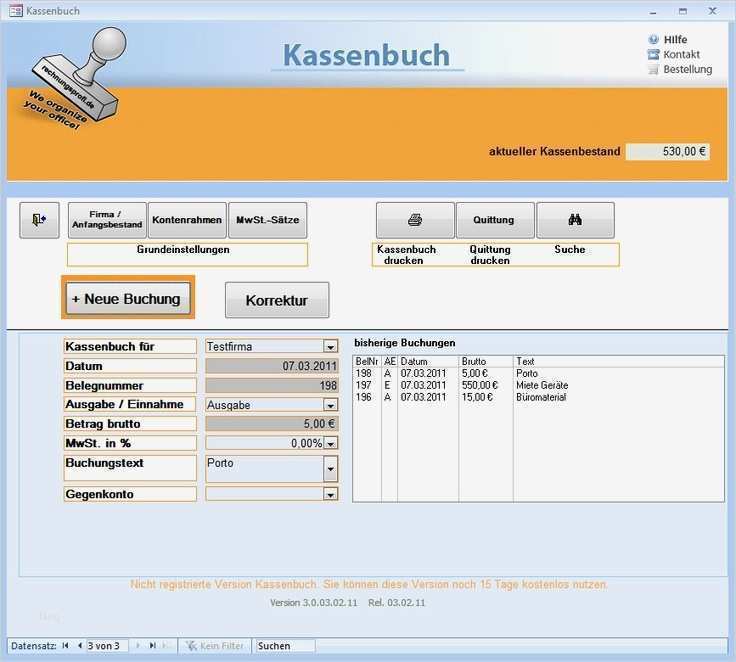Click the Bestellung icon
Image resolution: width=736 pixels, height=662 pixels.
coord(653,69)
